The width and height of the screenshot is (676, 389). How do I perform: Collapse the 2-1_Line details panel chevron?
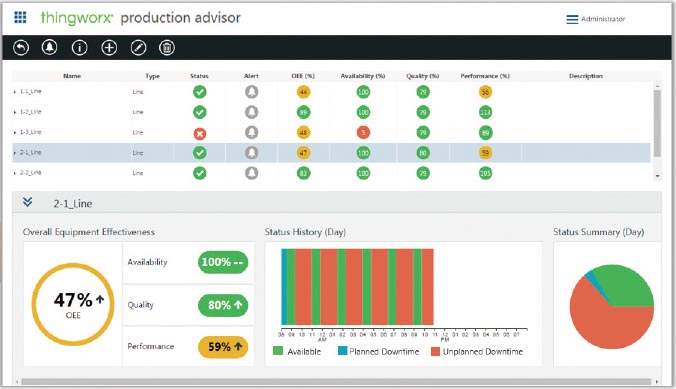point(28,202)
